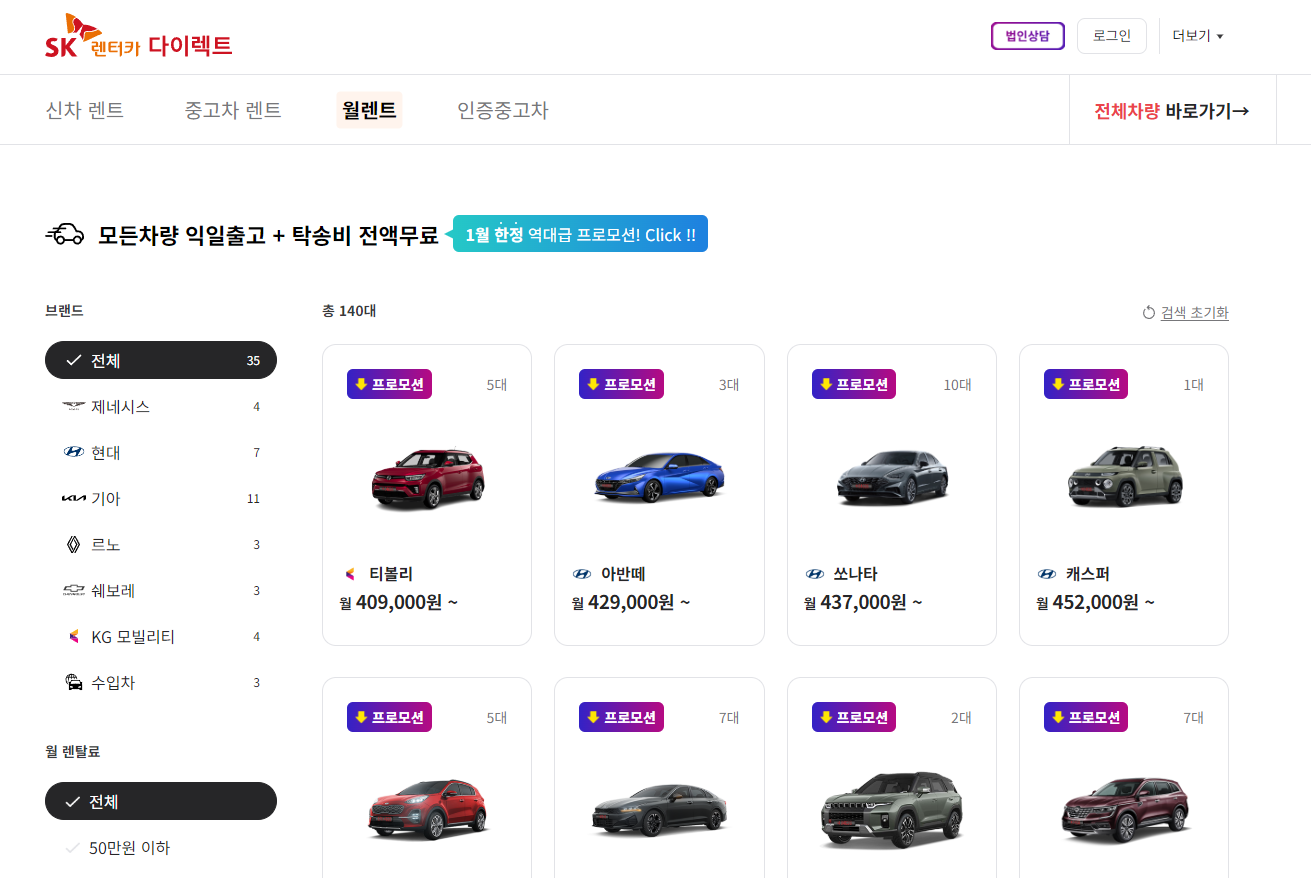Click the Hyundai logo next to 쏘나타
Screen dimensions: 1311x878
(814, 574)
